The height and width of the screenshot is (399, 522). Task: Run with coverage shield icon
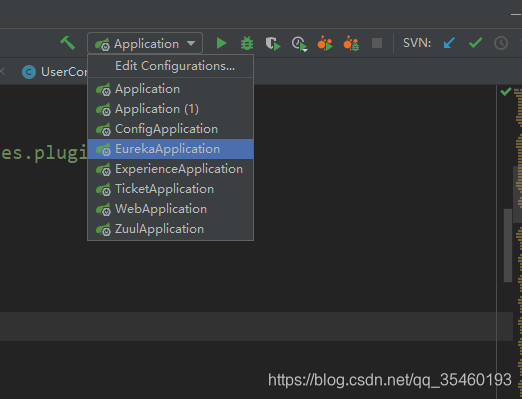coord(273,43)
